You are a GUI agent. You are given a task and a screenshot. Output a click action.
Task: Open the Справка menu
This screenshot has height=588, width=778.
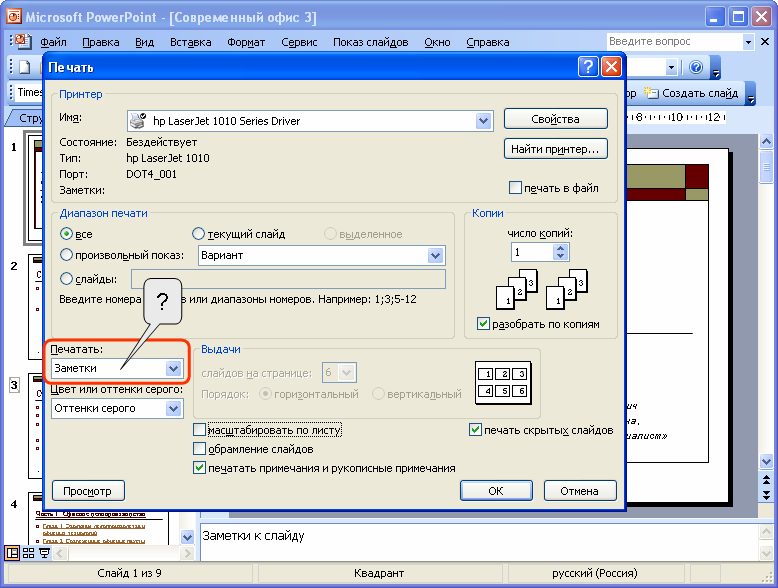coord(488,42)
